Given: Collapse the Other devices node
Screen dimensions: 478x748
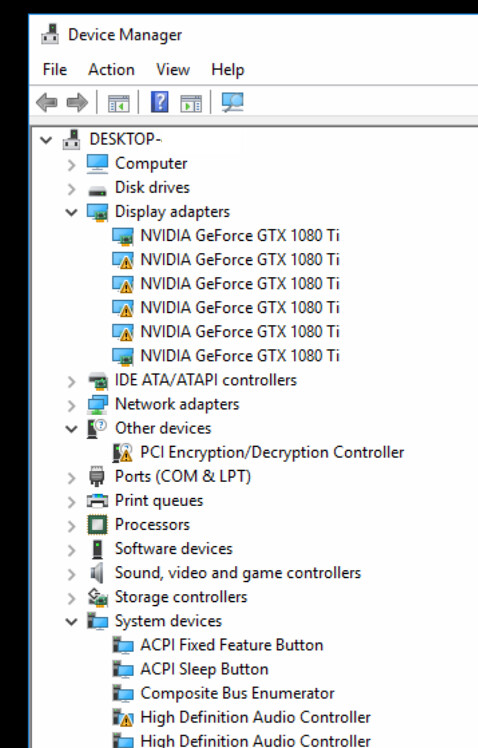Looking at the screenshot, I should tap(72, 429).
